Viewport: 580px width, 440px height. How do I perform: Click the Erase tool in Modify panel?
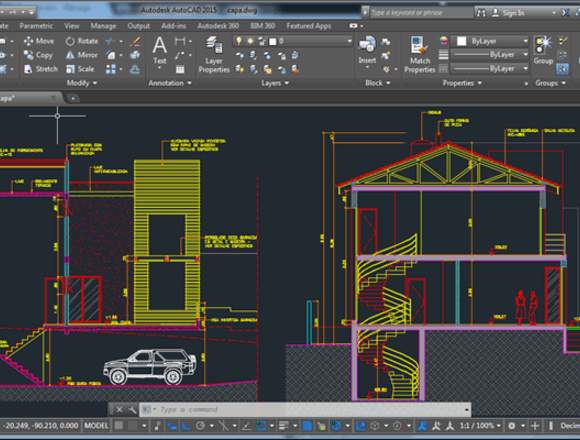(x=135, y=41)
